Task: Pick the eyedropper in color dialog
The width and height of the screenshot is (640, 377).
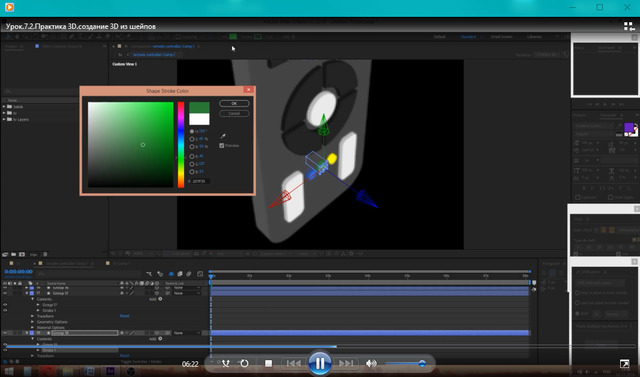Action: coord(223,136)
